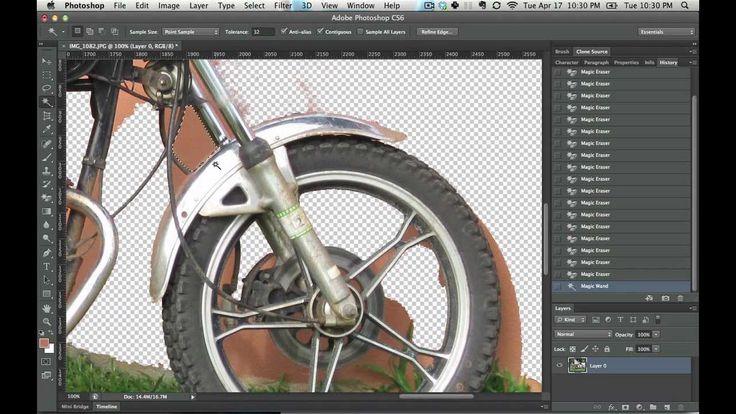The height and width of the screenshot is (414, 736).
Task: Choose Add to selection mode
Action: click(90, 31)
